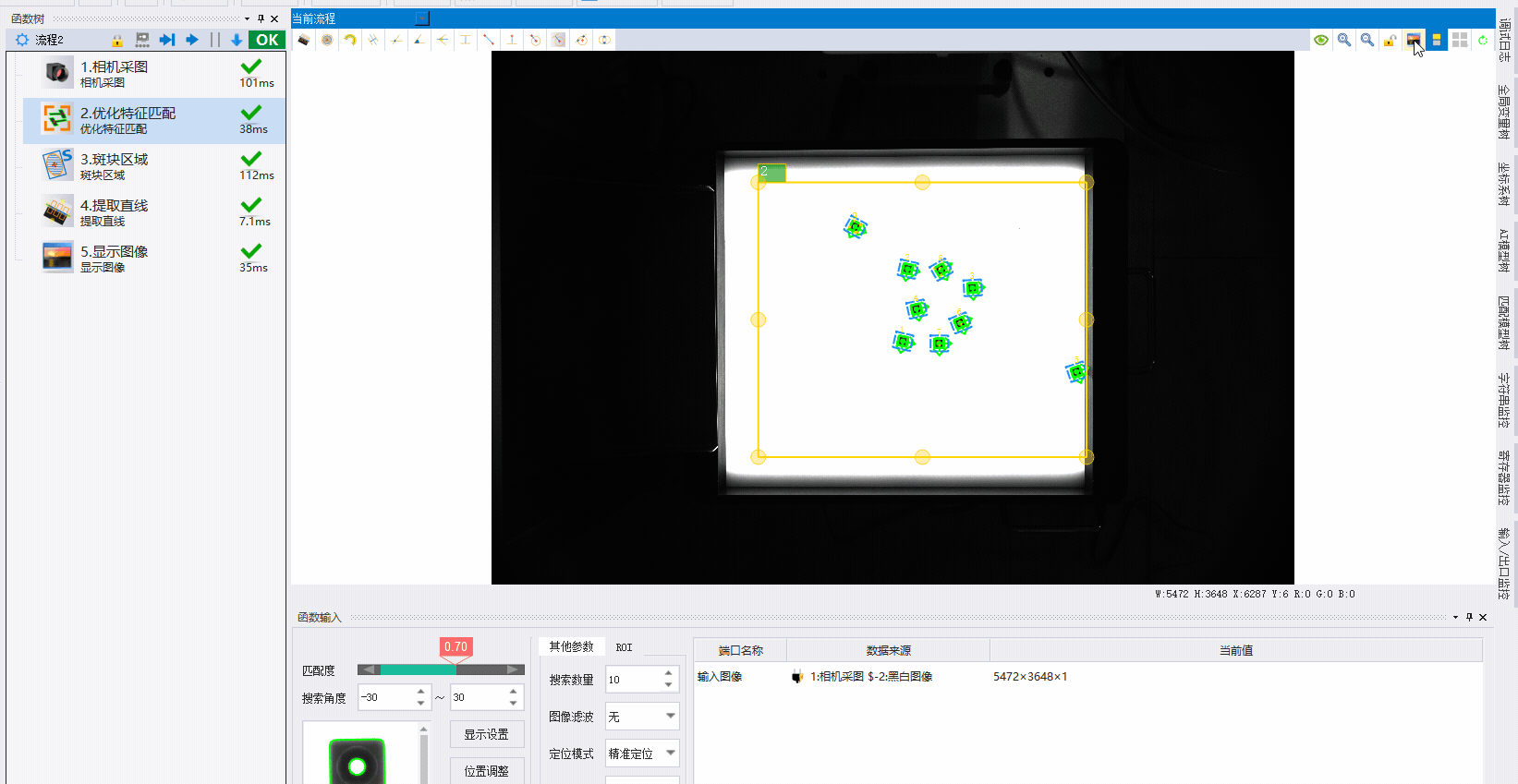Click the green refresh icon in image toolbar
The width and height of the screenshot is (1518, 784).
click(1483, 40)
